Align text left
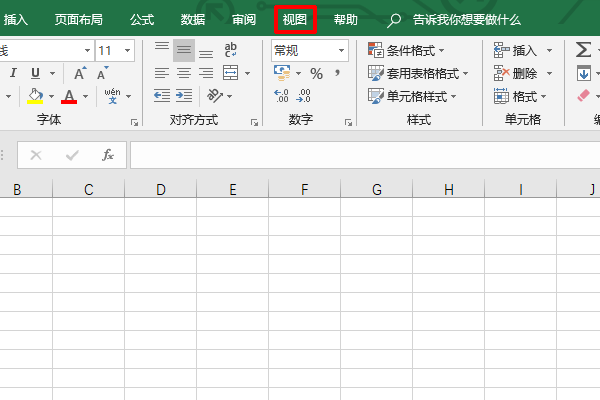Image resolution: width=600 pixels, height=400 pixels. pyautogui.click(x=162, y=73)
